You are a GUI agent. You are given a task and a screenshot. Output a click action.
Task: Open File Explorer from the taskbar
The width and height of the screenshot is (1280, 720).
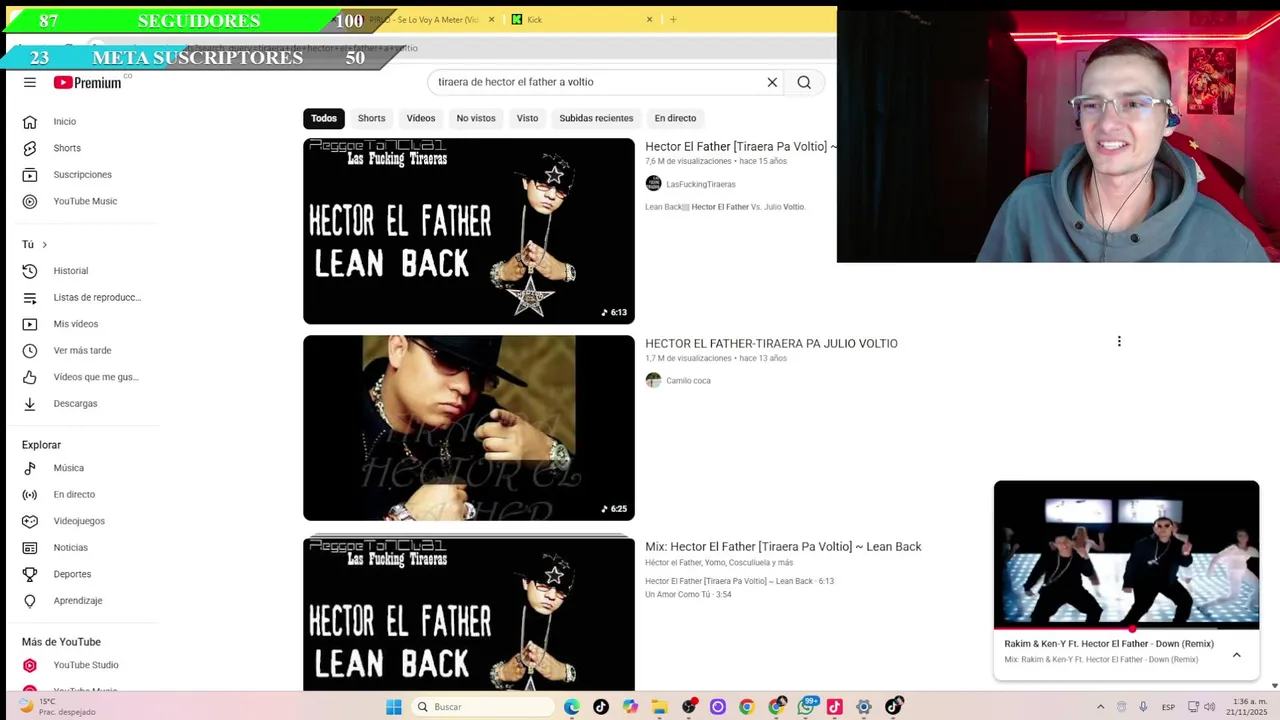pos(659,707)
